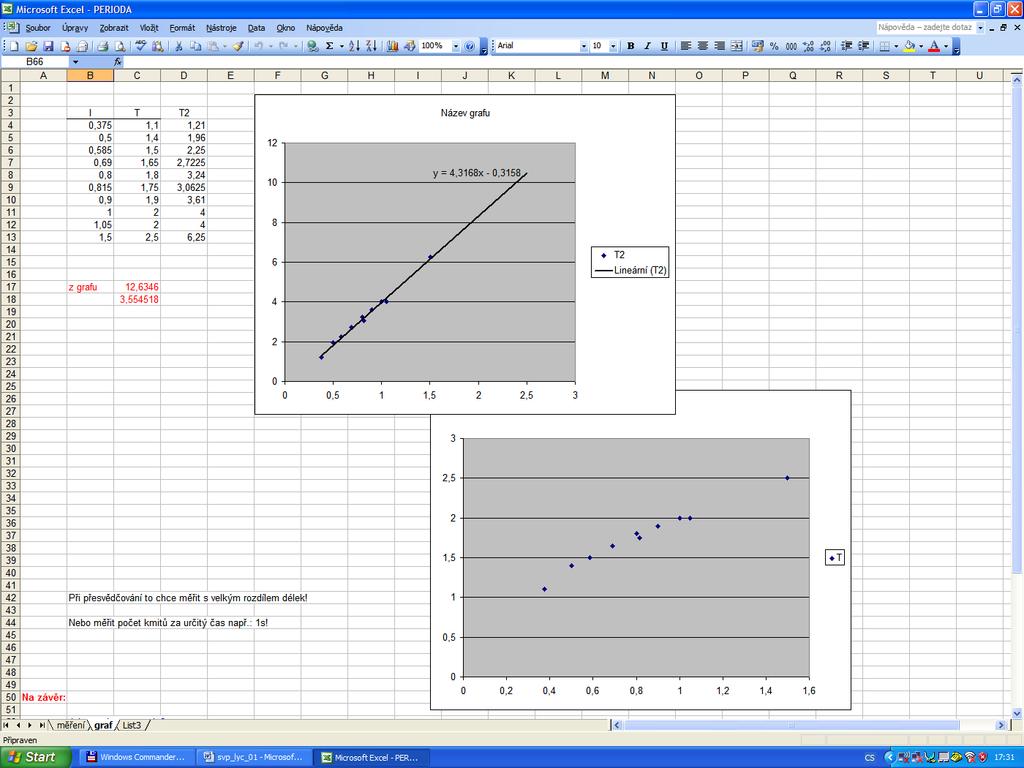
Task: Open the Vložit menu
Action: coord(149,27)
